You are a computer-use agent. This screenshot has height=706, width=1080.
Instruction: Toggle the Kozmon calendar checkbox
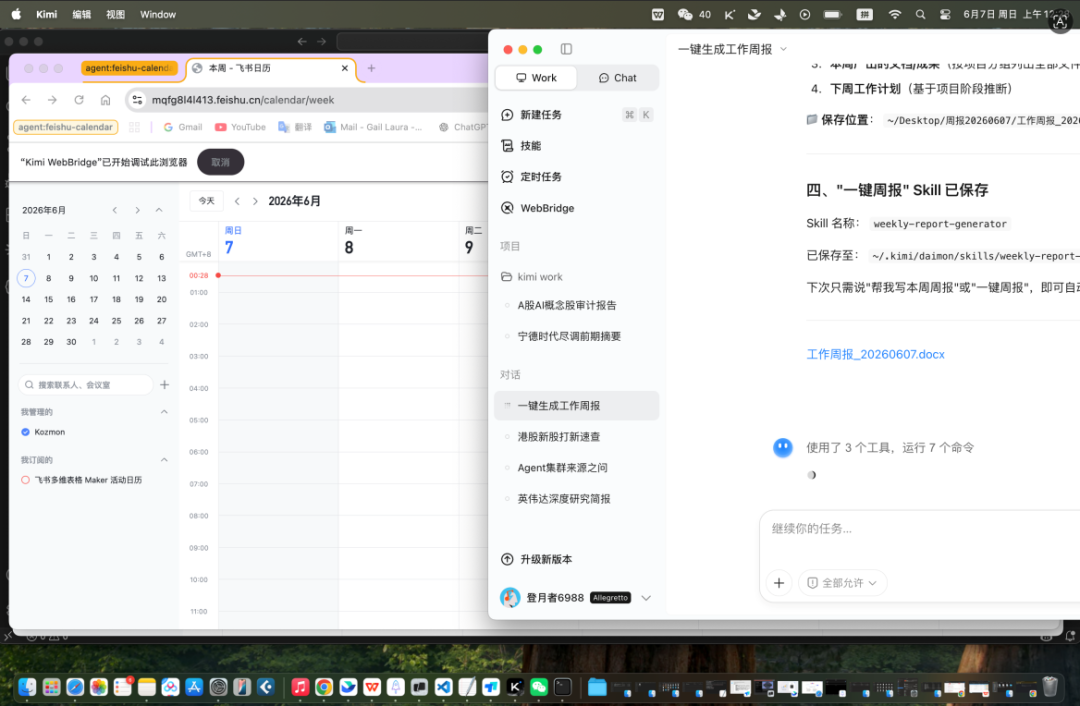click(x=25, y=432)
